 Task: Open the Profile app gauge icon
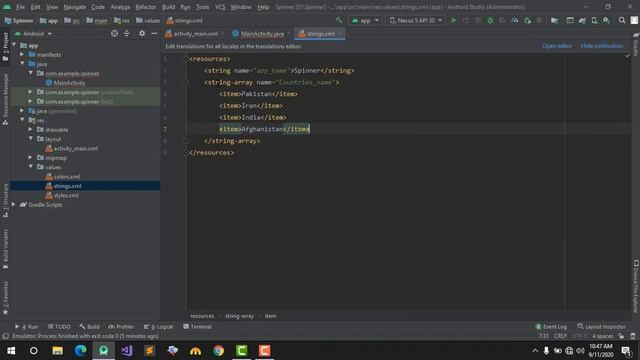[x=515, y=20]
